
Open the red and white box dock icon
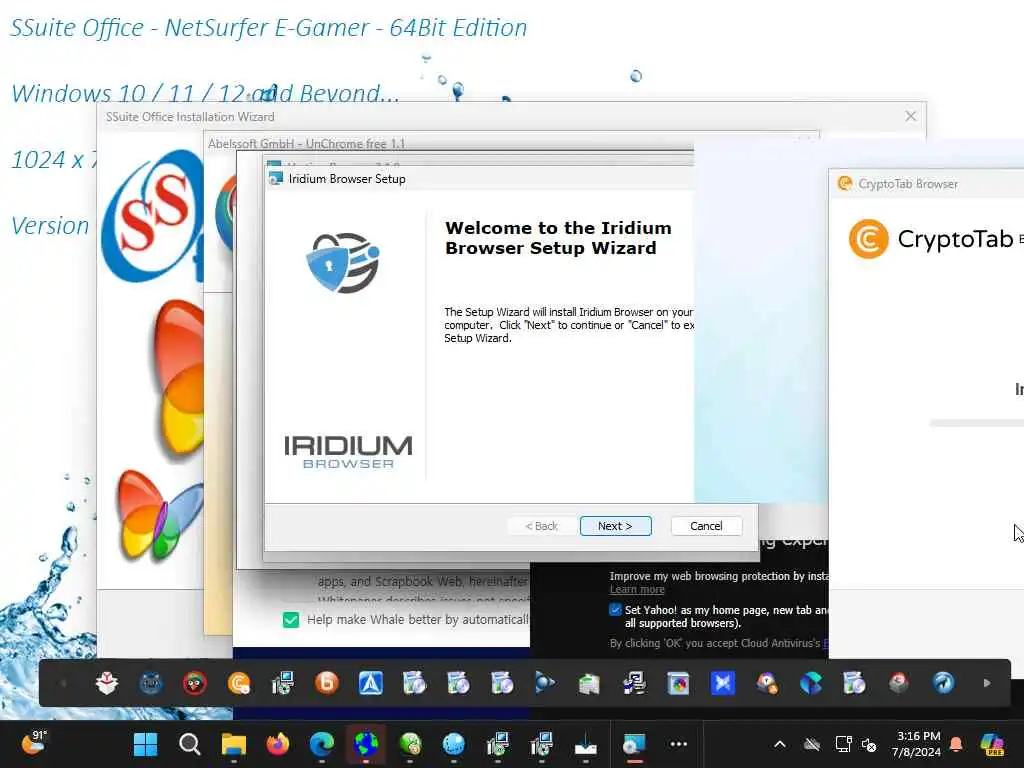pyautogui.click(x=106, y=683)
